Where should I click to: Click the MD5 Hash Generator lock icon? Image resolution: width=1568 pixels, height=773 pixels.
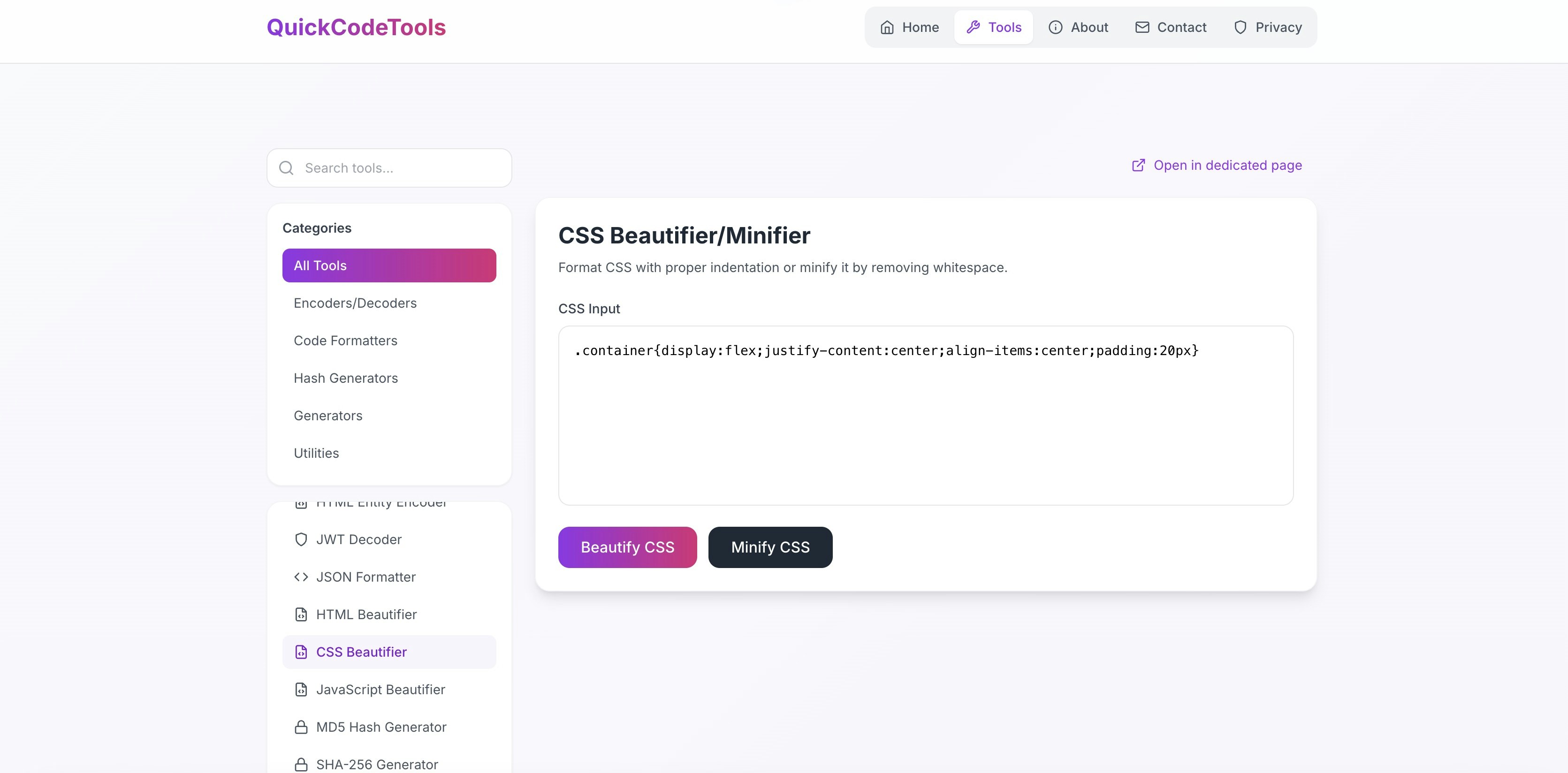301,727
